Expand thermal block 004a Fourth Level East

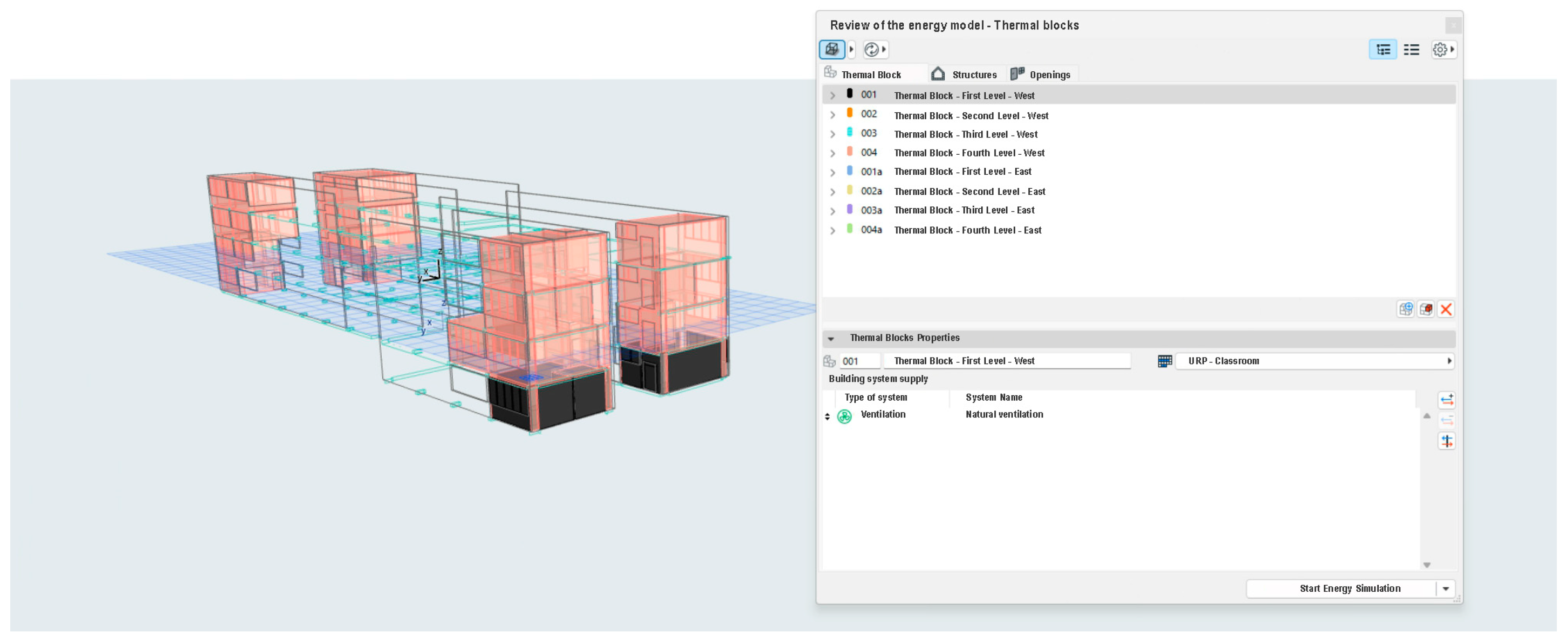pyautogui.click(x=832, y=231)
